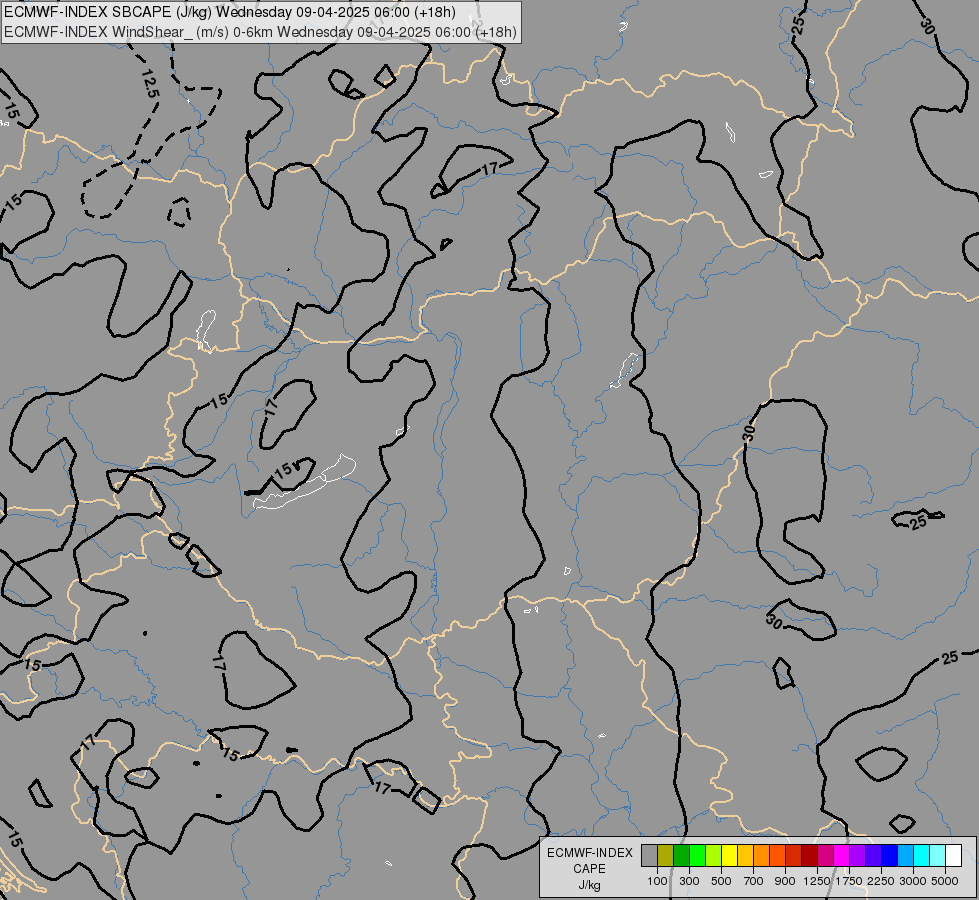Select the olive legend swatch after 100

pyautogui.click(x=666, y=855)
